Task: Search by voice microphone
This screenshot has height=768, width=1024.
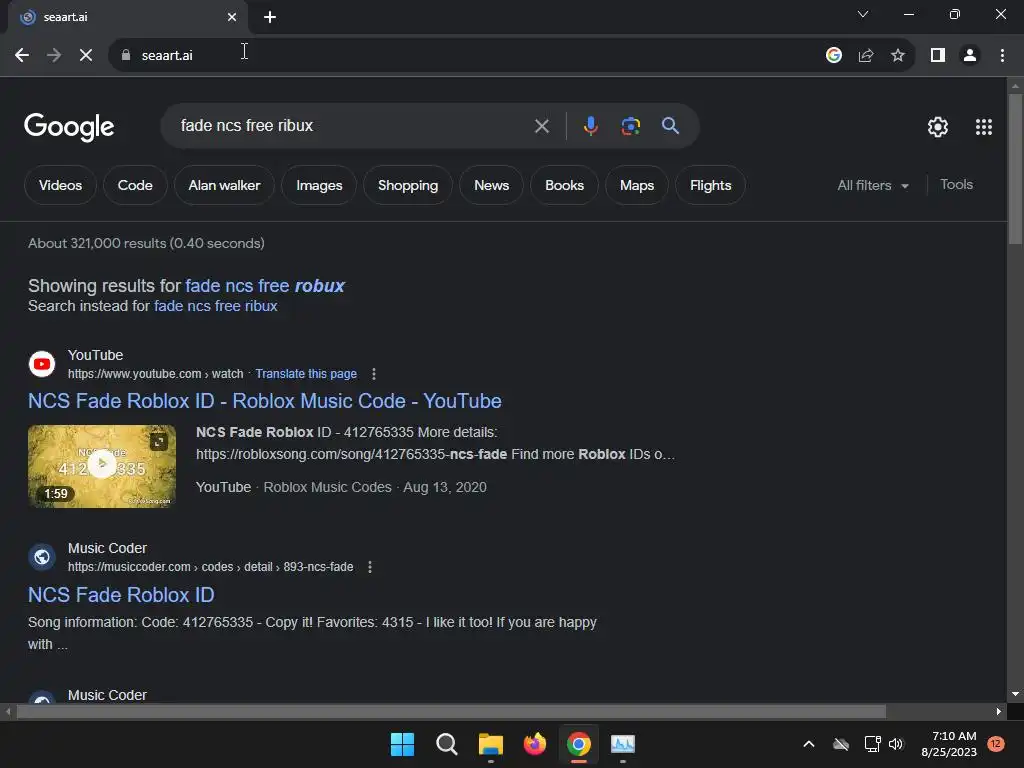Action: tap(590, 126)
